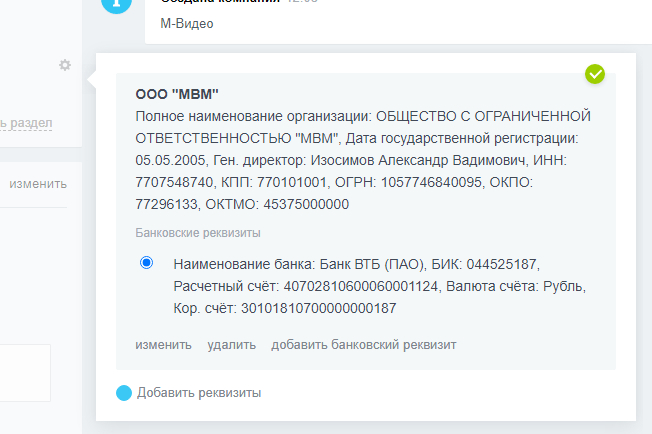Click the ООО "МВМ" company title
652x434 pixels.
[177, 94]
